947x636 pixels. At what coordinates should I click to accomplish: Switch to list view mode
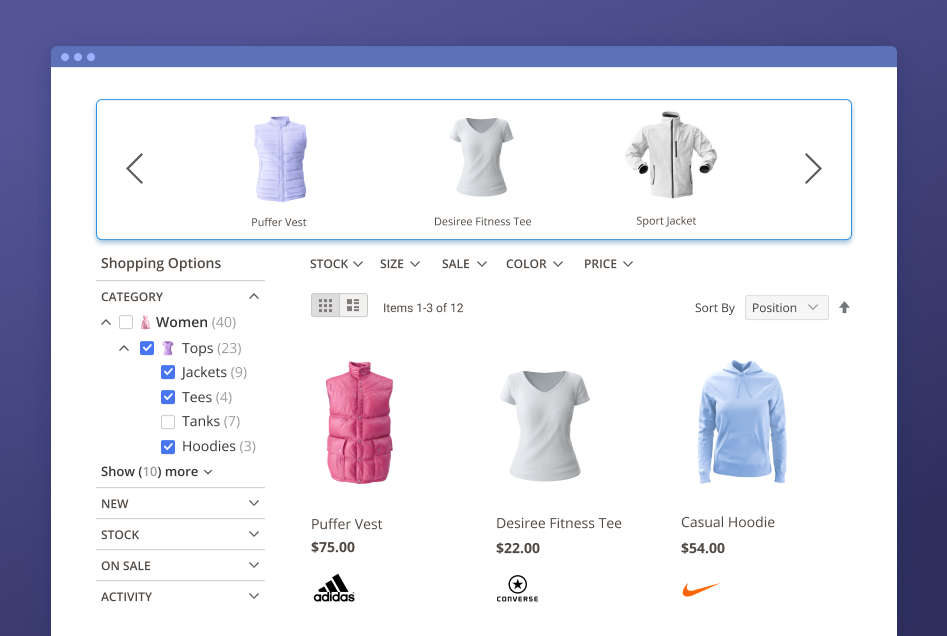[x=353, y=306]
